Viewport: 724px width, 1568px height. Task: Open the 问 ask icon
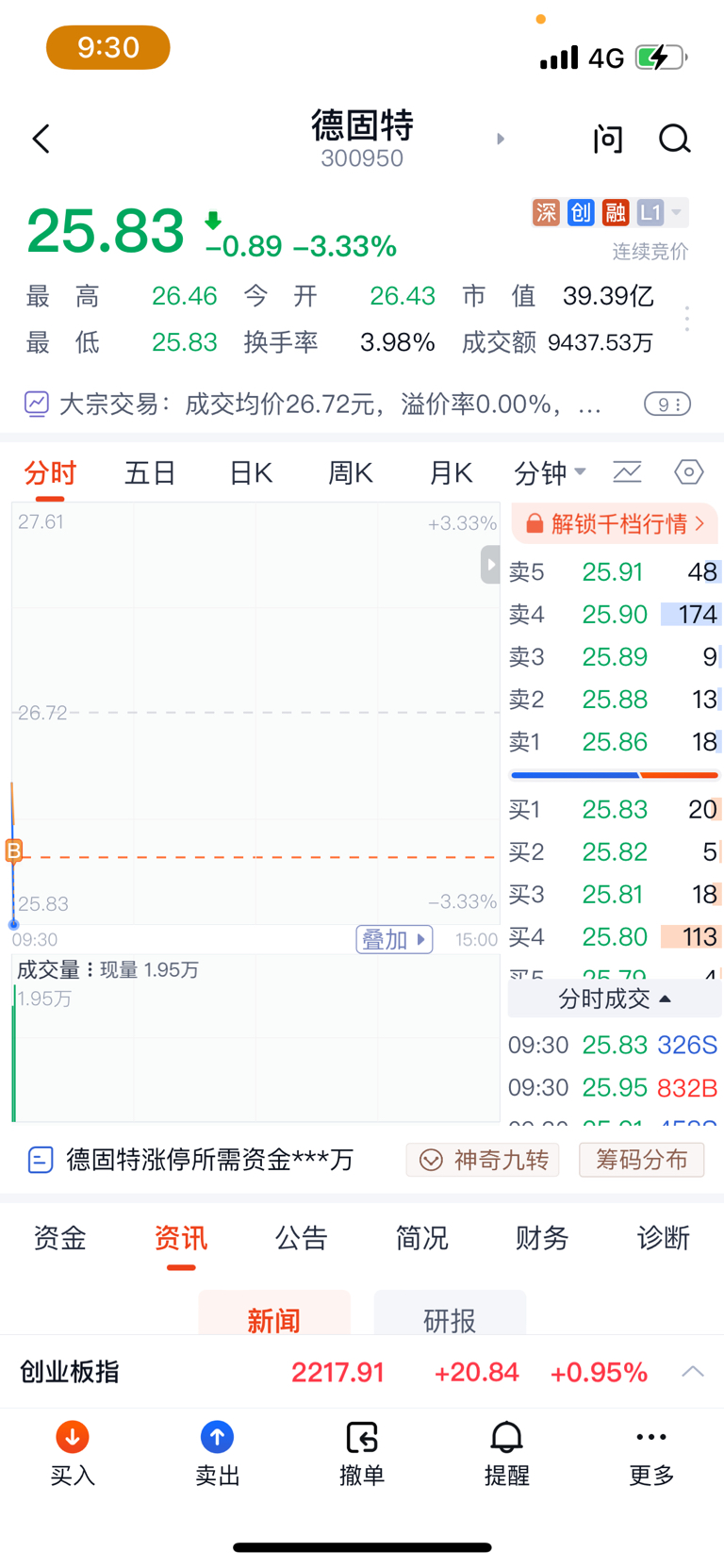pos(608,139)
